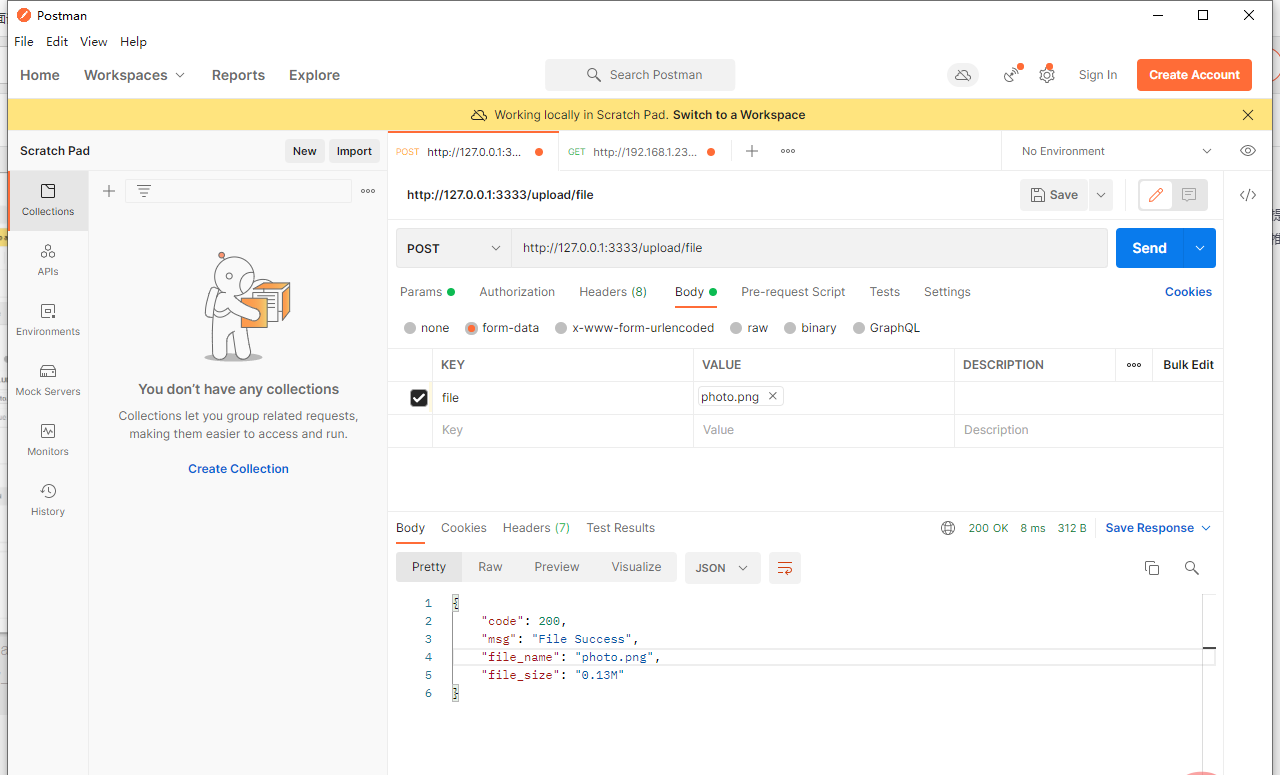The image size is (1280, 775).
Task: Select the binary body type
Action: tap(810, 328)
